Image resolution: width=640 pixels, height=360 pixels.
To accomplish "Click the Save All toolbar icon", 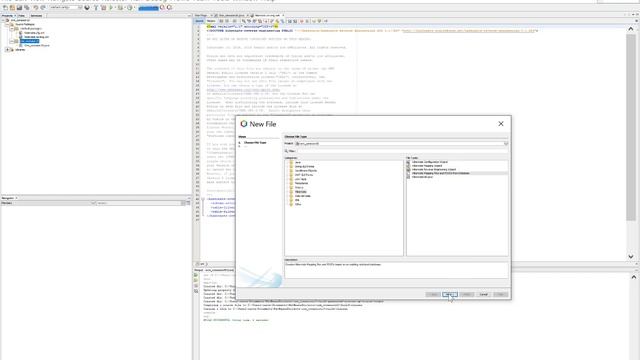I will click(27, 7).
